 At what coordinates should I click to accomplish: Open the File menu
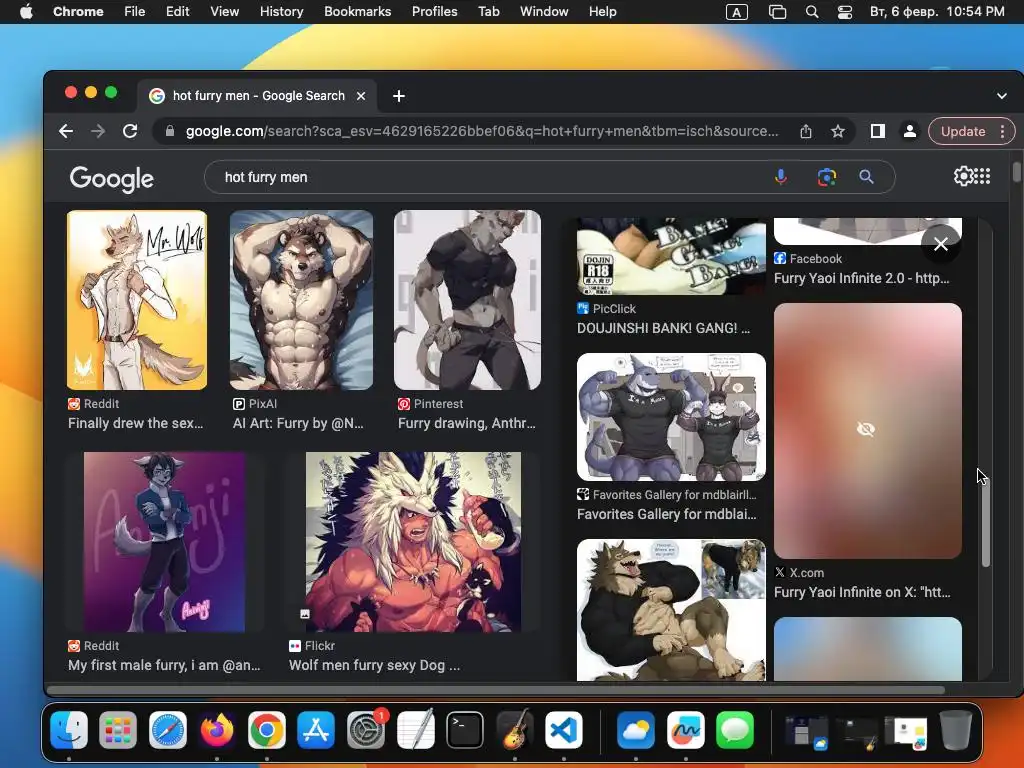pos(135,12)
